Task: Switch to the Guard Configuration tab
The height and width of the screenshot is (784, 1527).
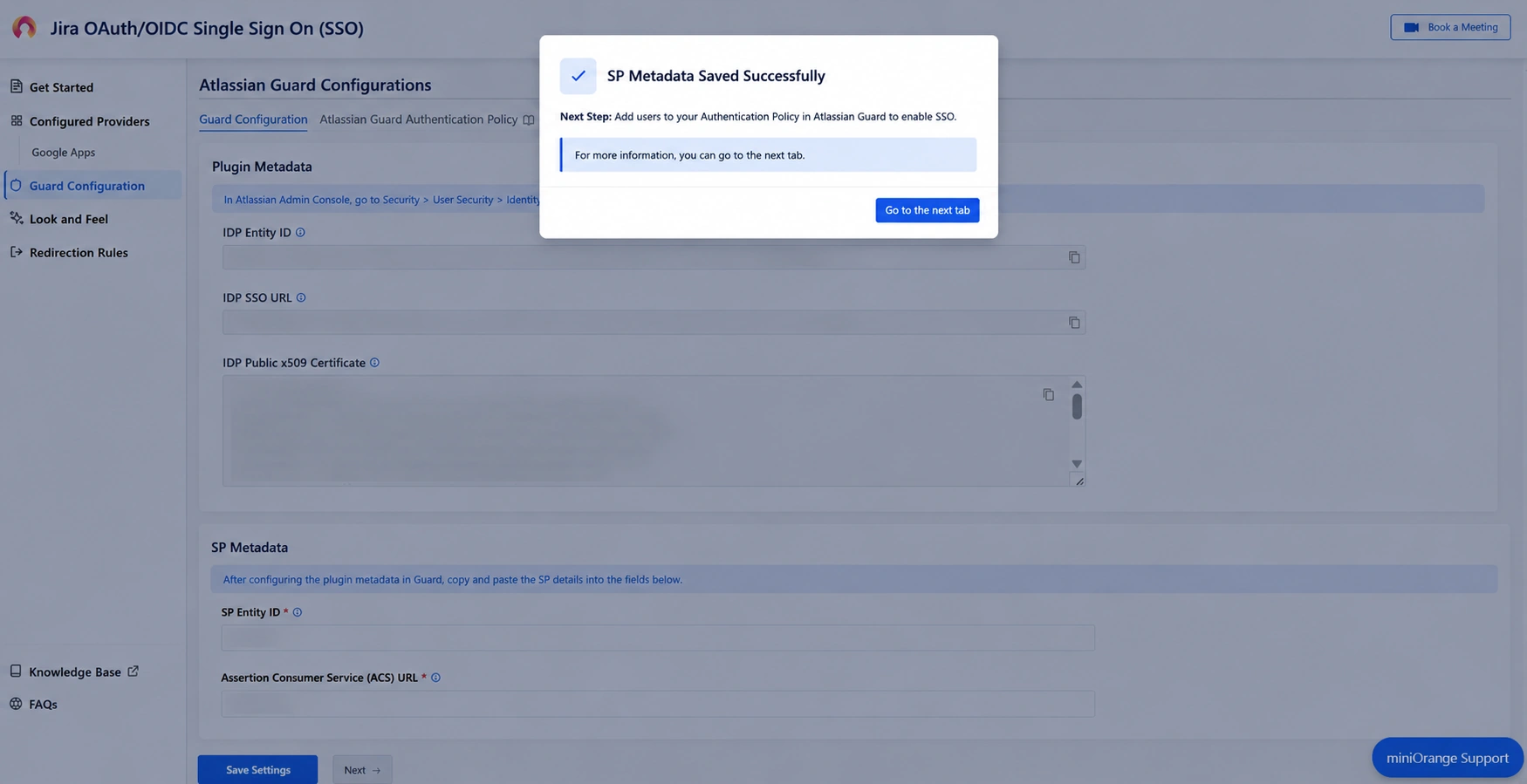Action: tap(253, 119)
